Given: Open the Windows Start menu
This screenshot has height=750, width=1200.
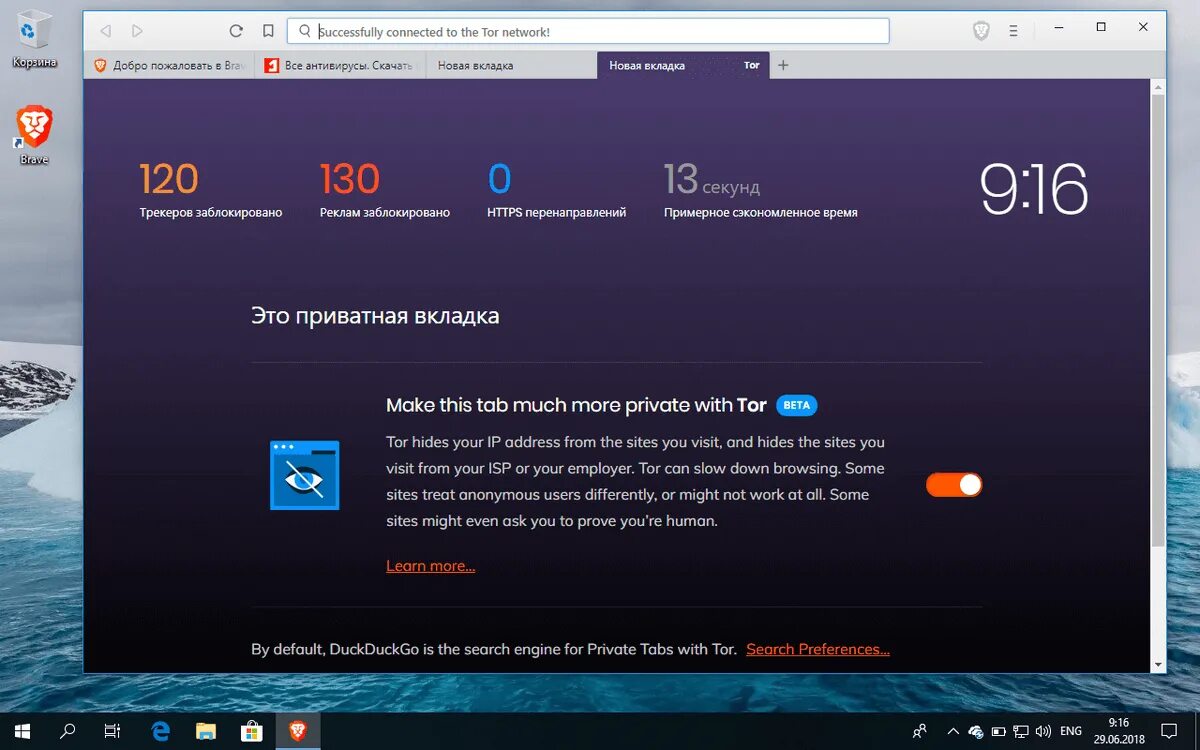Looking at the screenshot, I should 22,731.
